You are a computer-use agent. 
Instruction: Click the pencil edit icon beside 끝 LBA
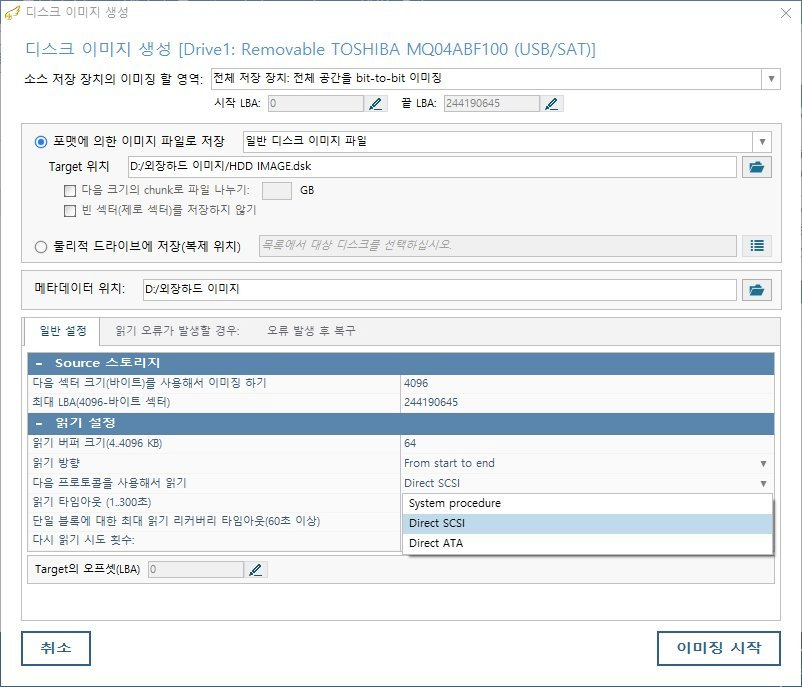pyautogui.click(x=551, y=104)
